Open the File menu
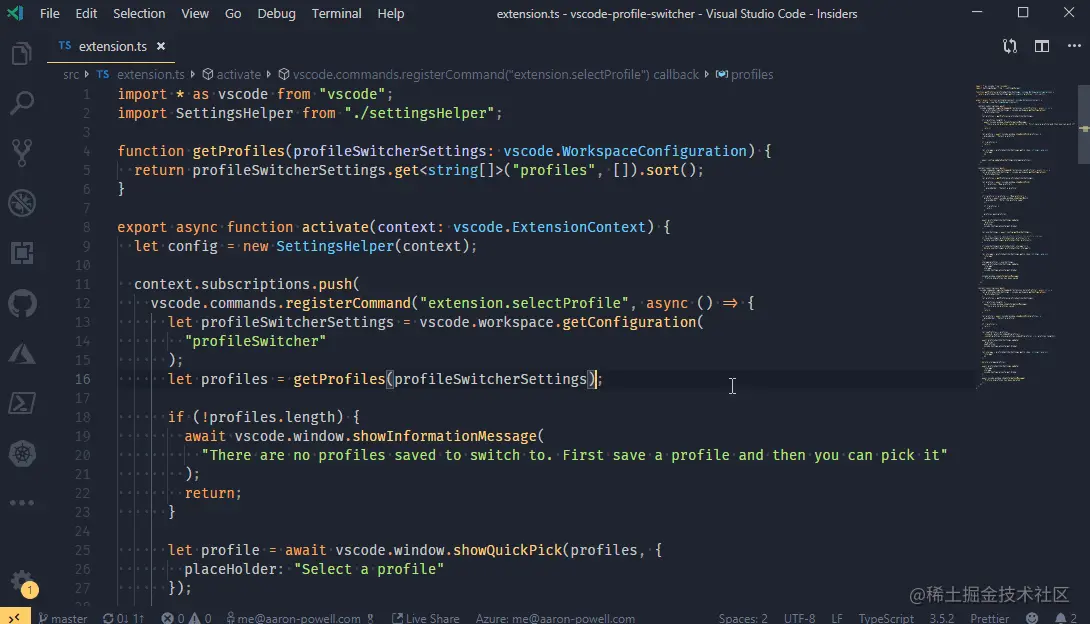This screenshot has width=1090, height=624. 49,13
